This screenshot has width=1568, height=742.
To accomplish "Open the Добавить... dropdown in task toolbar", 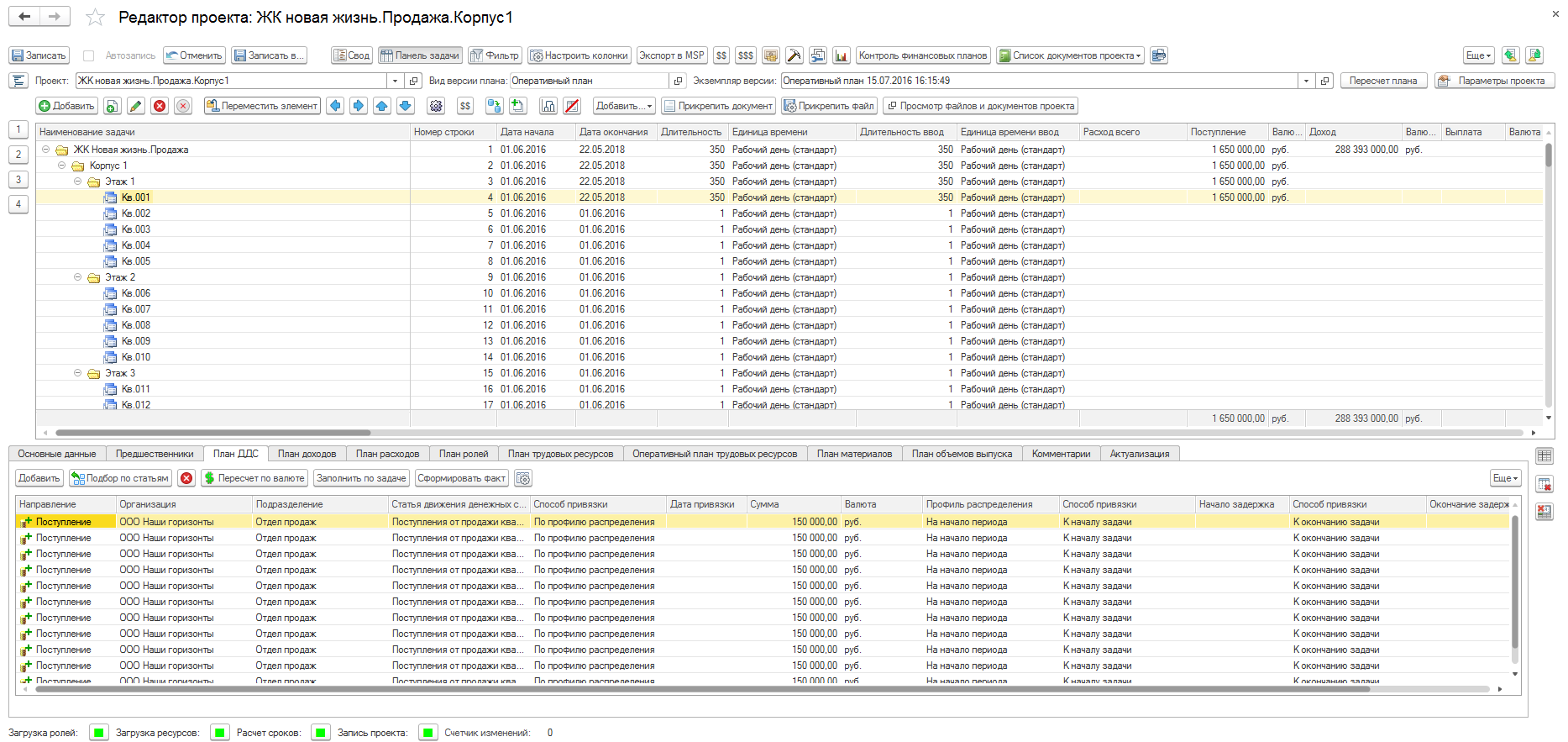I will (623, 106).
